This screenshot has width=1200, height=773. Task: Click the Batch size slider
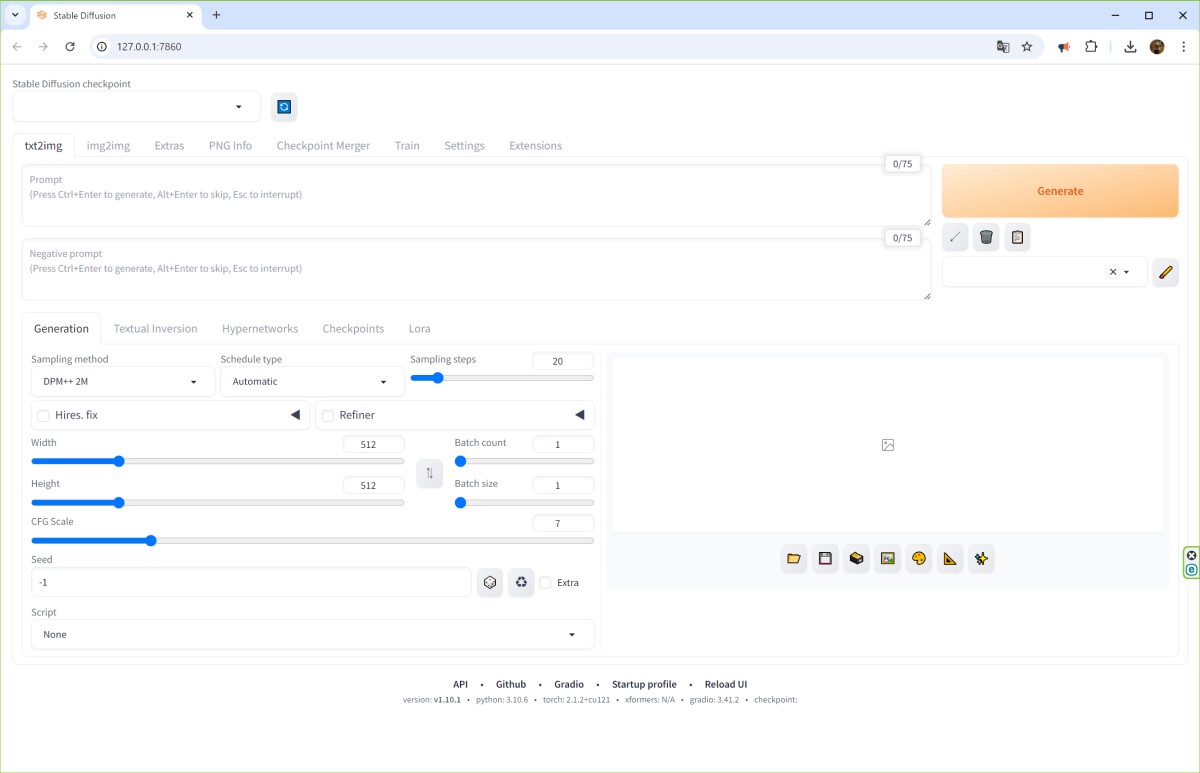pos(524,503)
